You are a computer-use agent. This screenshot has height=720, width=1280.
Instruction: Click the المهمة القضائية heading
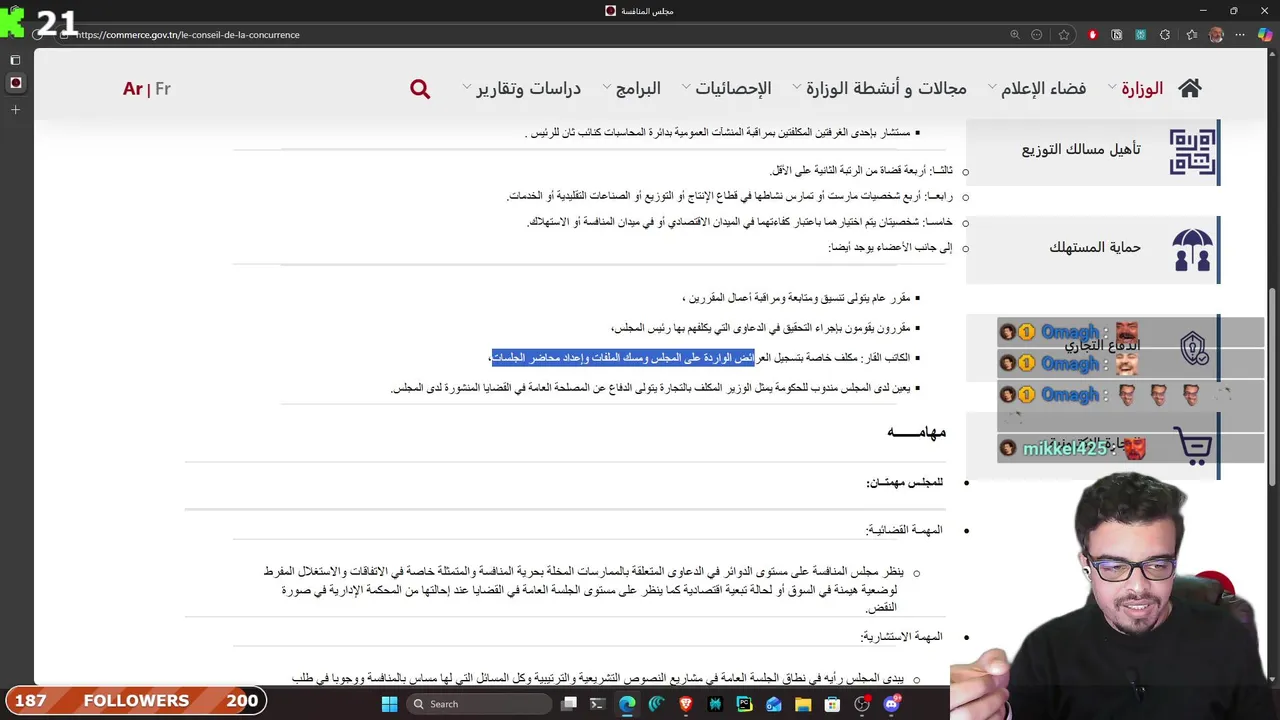[904, 530]
